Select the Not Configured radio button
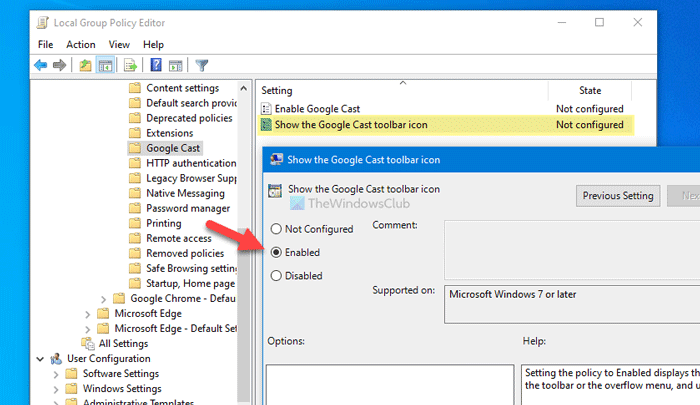 275,229
